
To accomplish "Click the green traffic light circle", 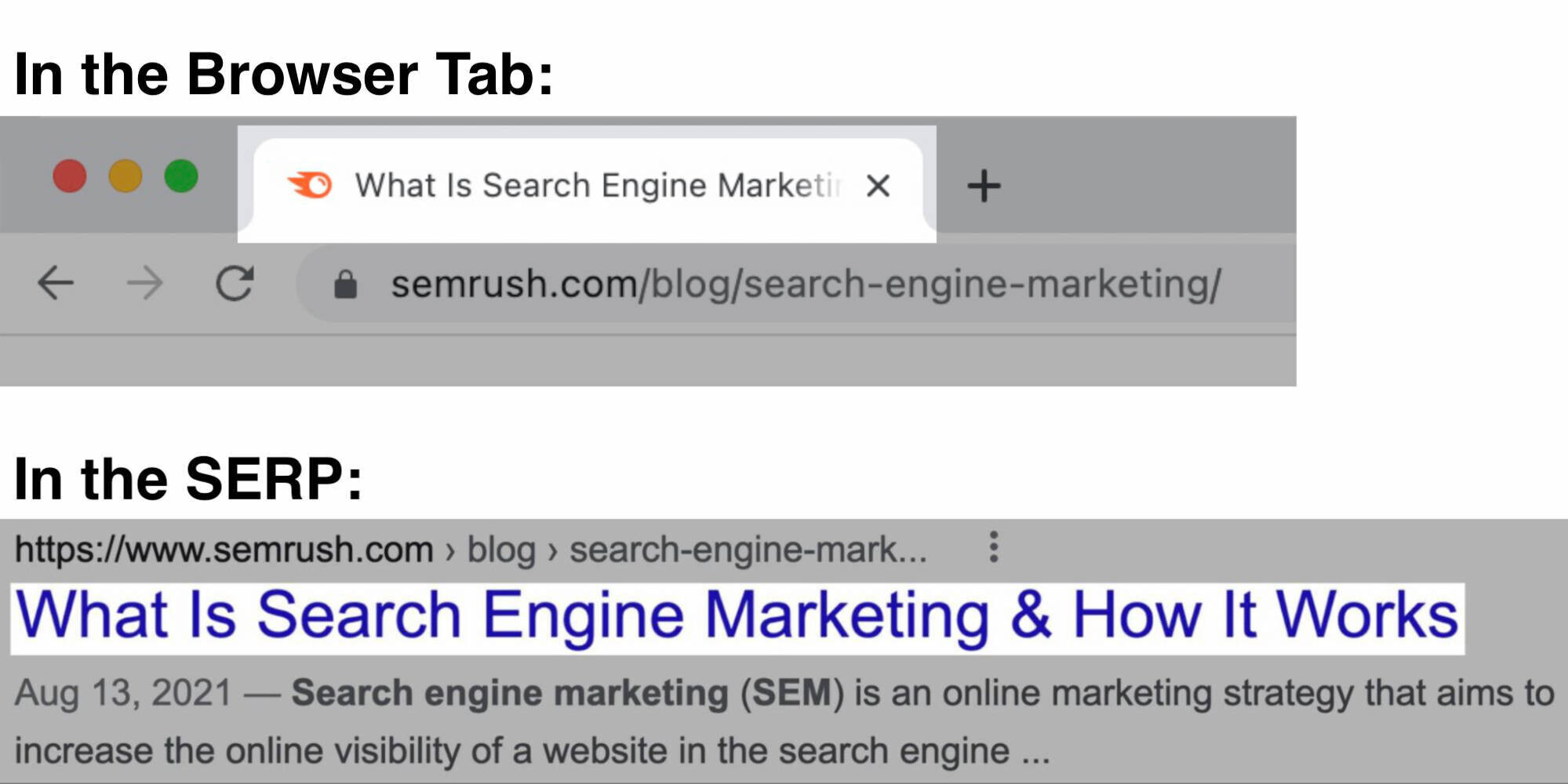I will pos(182,176).
